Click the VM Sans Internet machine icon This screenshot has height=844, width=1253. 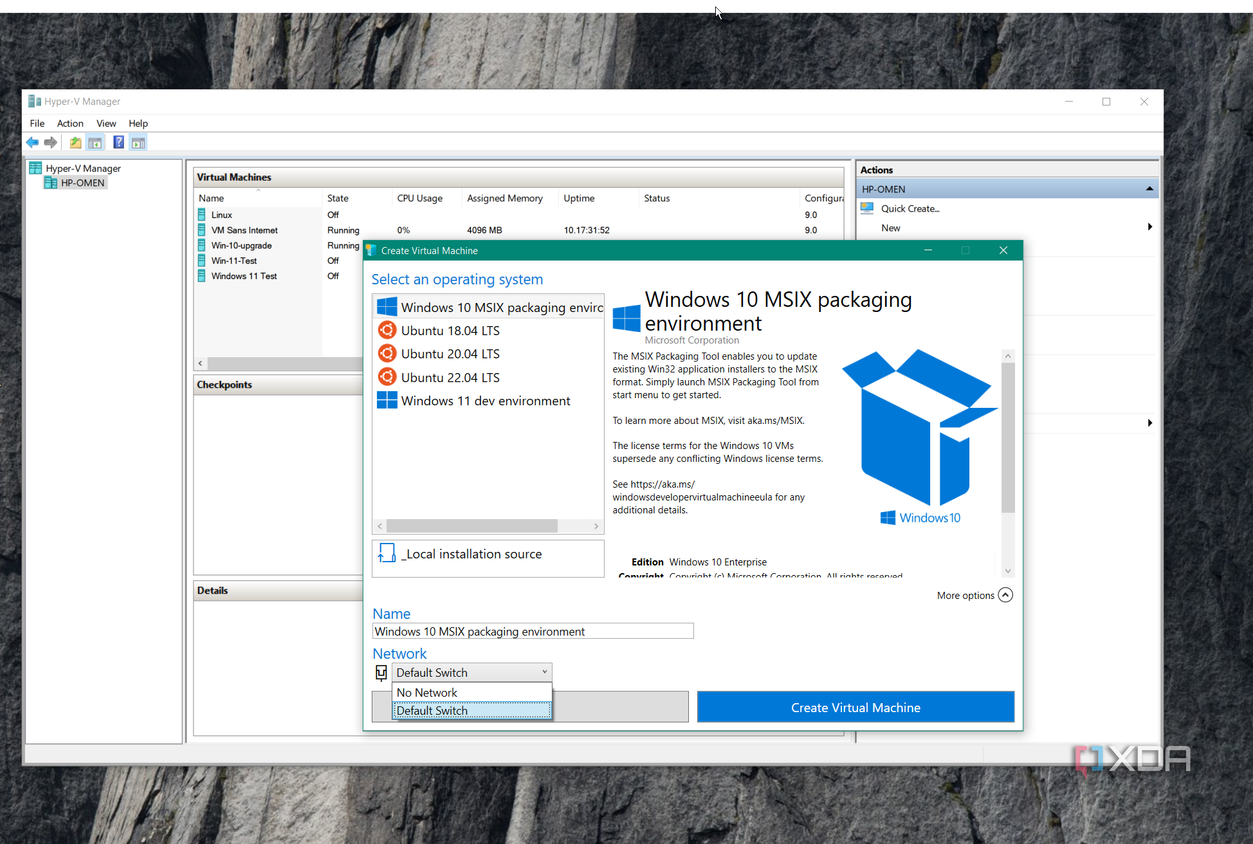(x=202, y=230)
